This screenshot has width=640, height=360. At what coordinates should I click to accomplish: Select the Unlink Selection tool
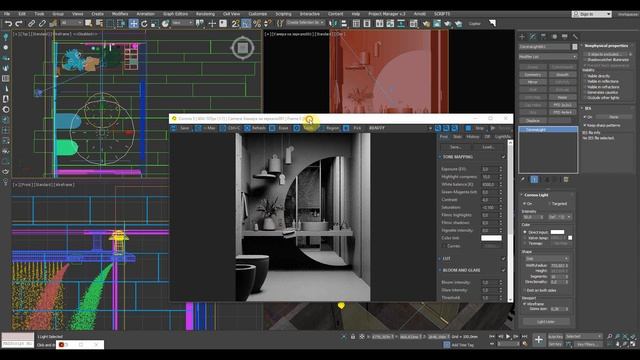[42, 24]
